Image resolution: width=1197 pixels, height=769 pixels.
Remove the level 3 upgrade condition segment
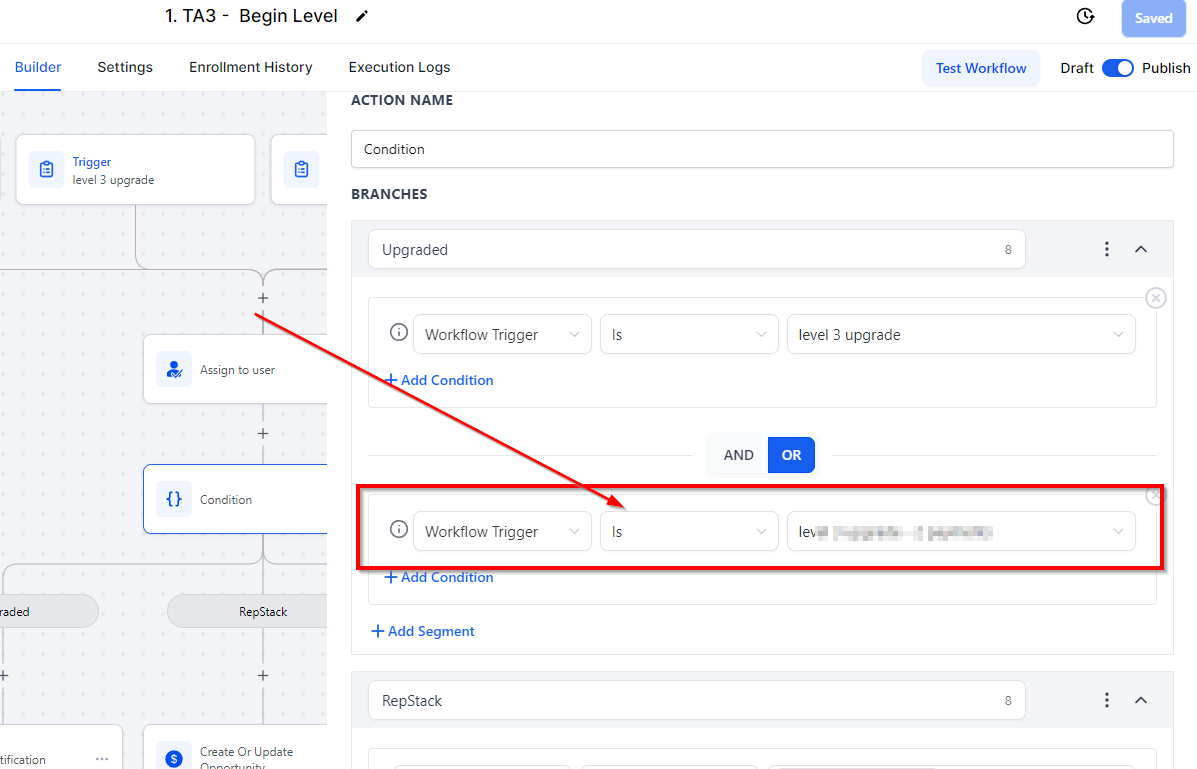[1156, 298]
